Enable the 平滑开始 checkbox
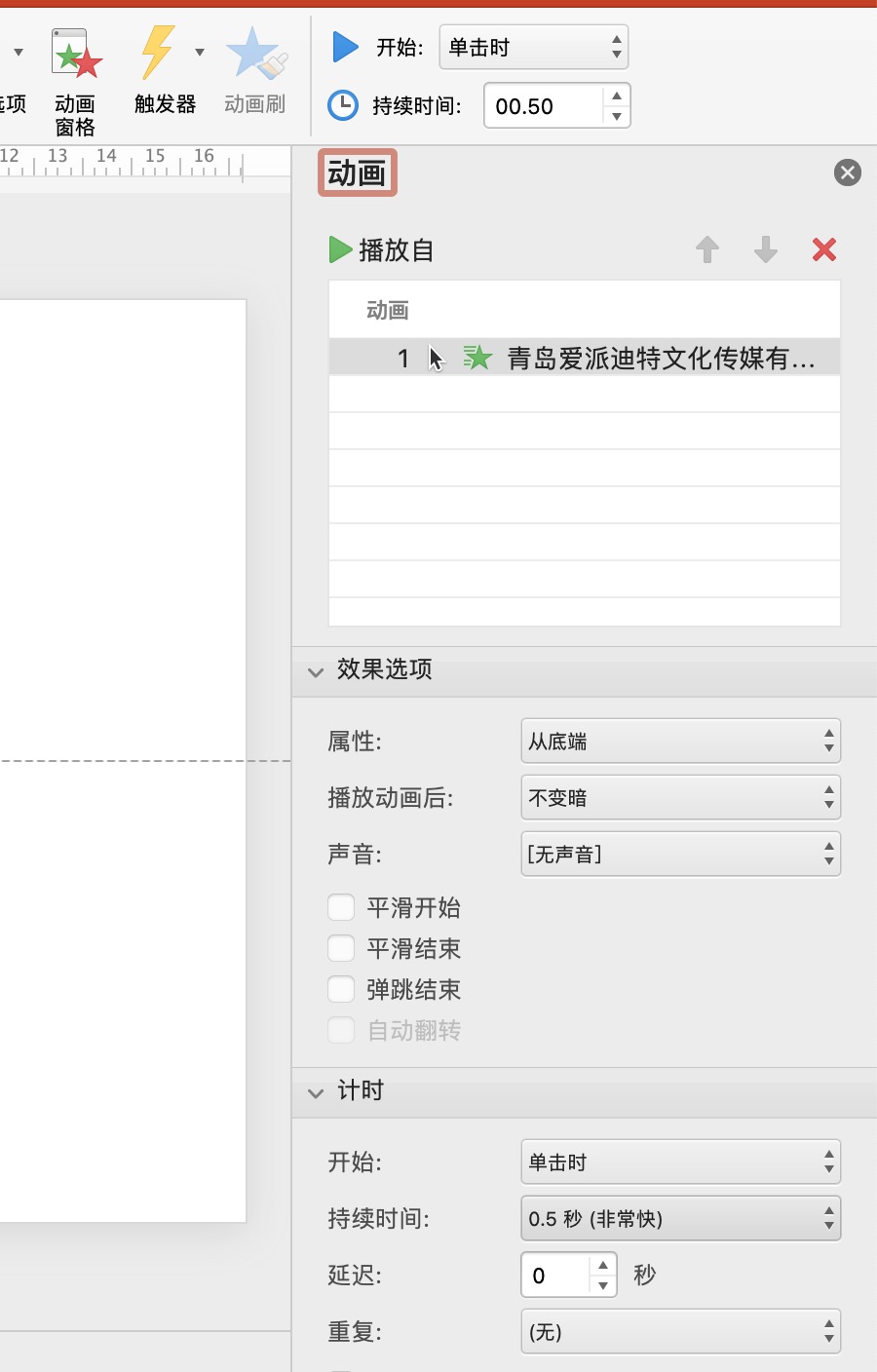The image size is (877, 1372). coord(341,908)
